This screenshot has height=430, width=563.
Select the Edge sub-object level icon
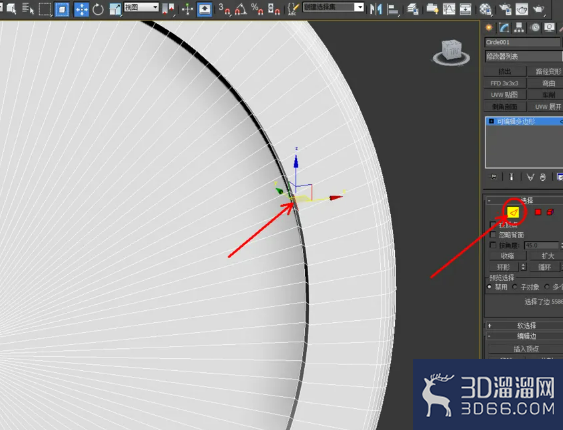[x=514, y=212]
